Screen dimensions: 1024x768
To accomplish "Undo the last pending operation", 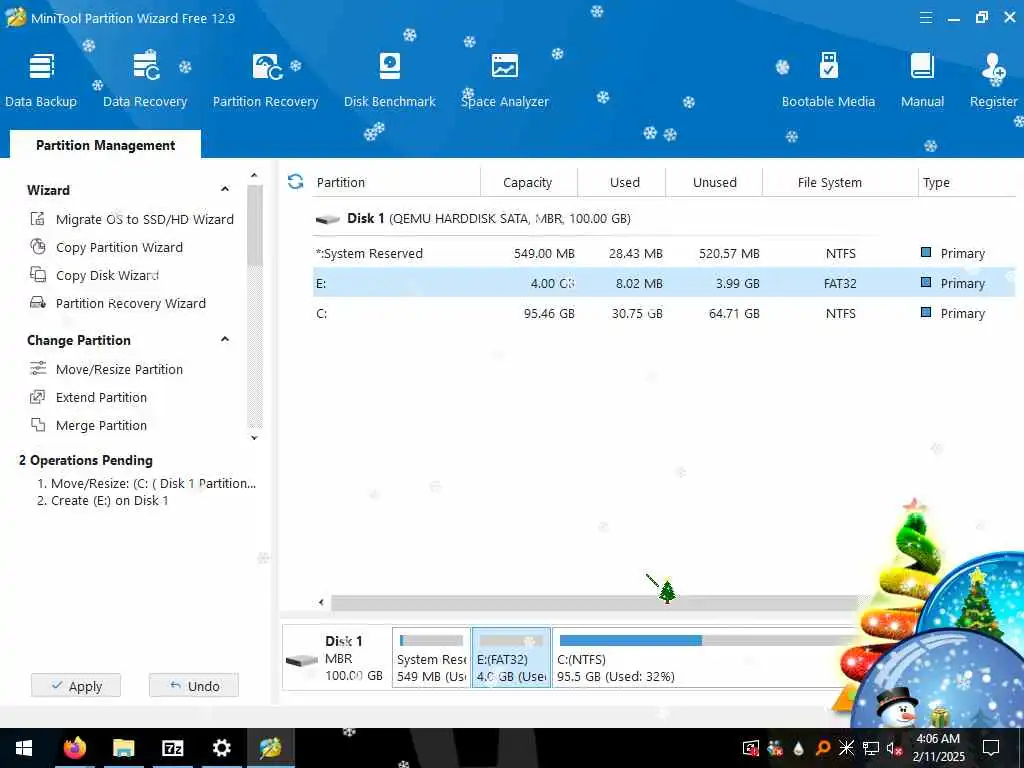I will point(194,686).
